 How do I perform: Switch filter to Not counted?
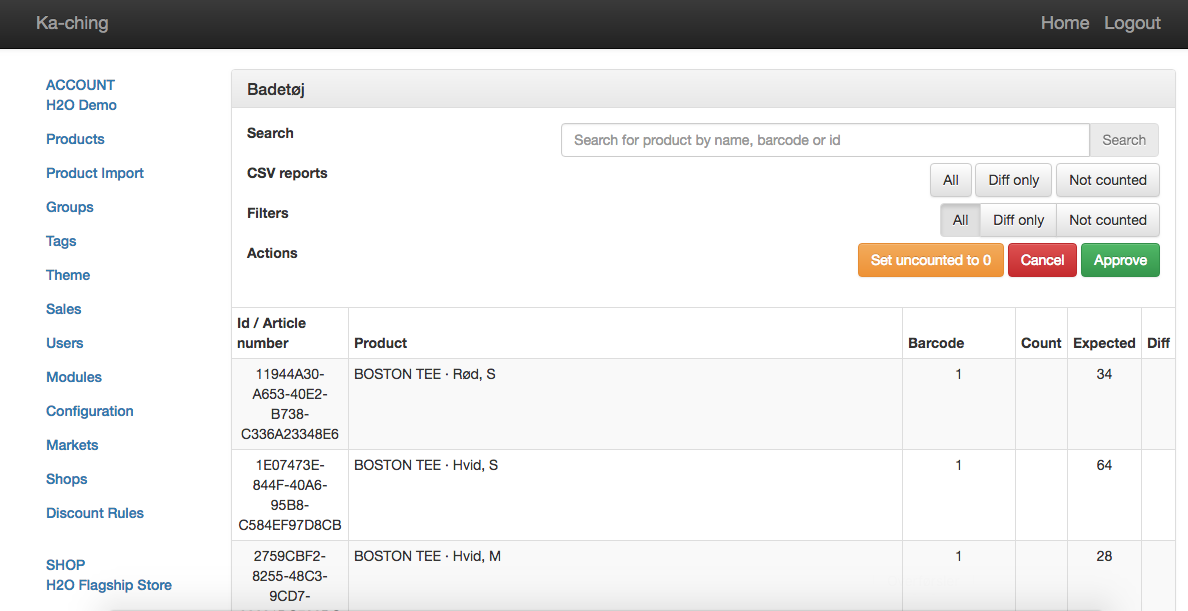click(1107, 220)
